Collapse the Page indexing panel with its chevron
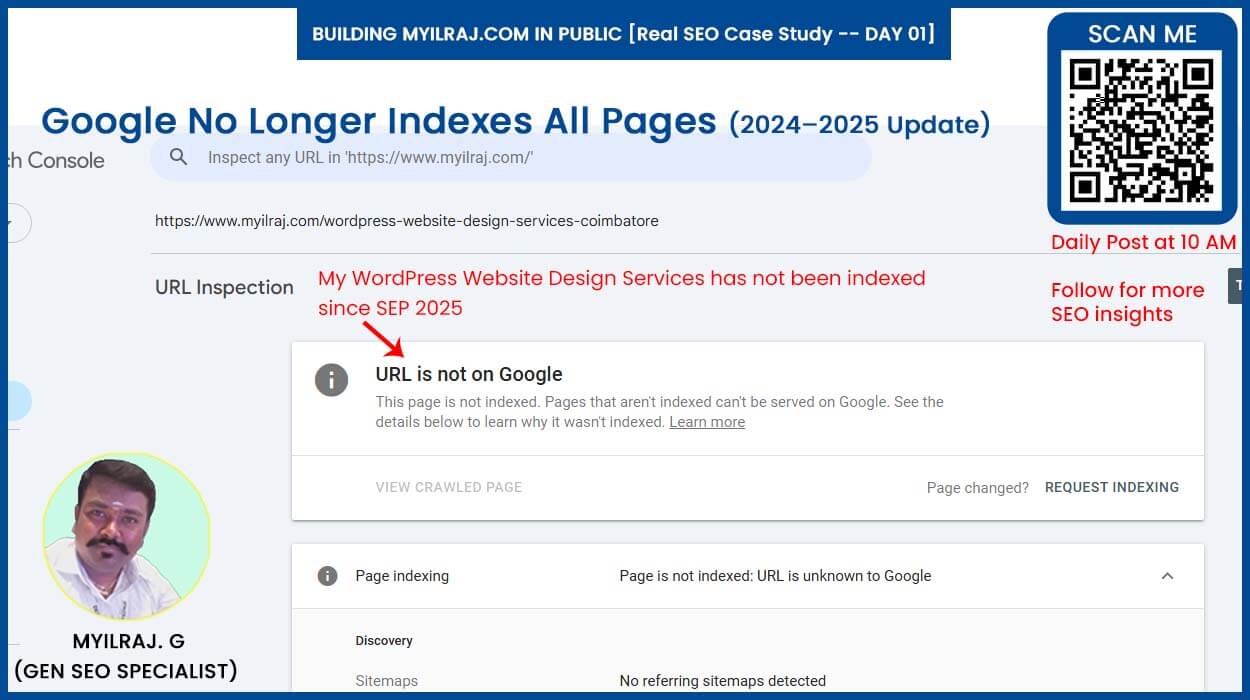Viewport: 1250px width, 700px height. tap(1168, 576)
